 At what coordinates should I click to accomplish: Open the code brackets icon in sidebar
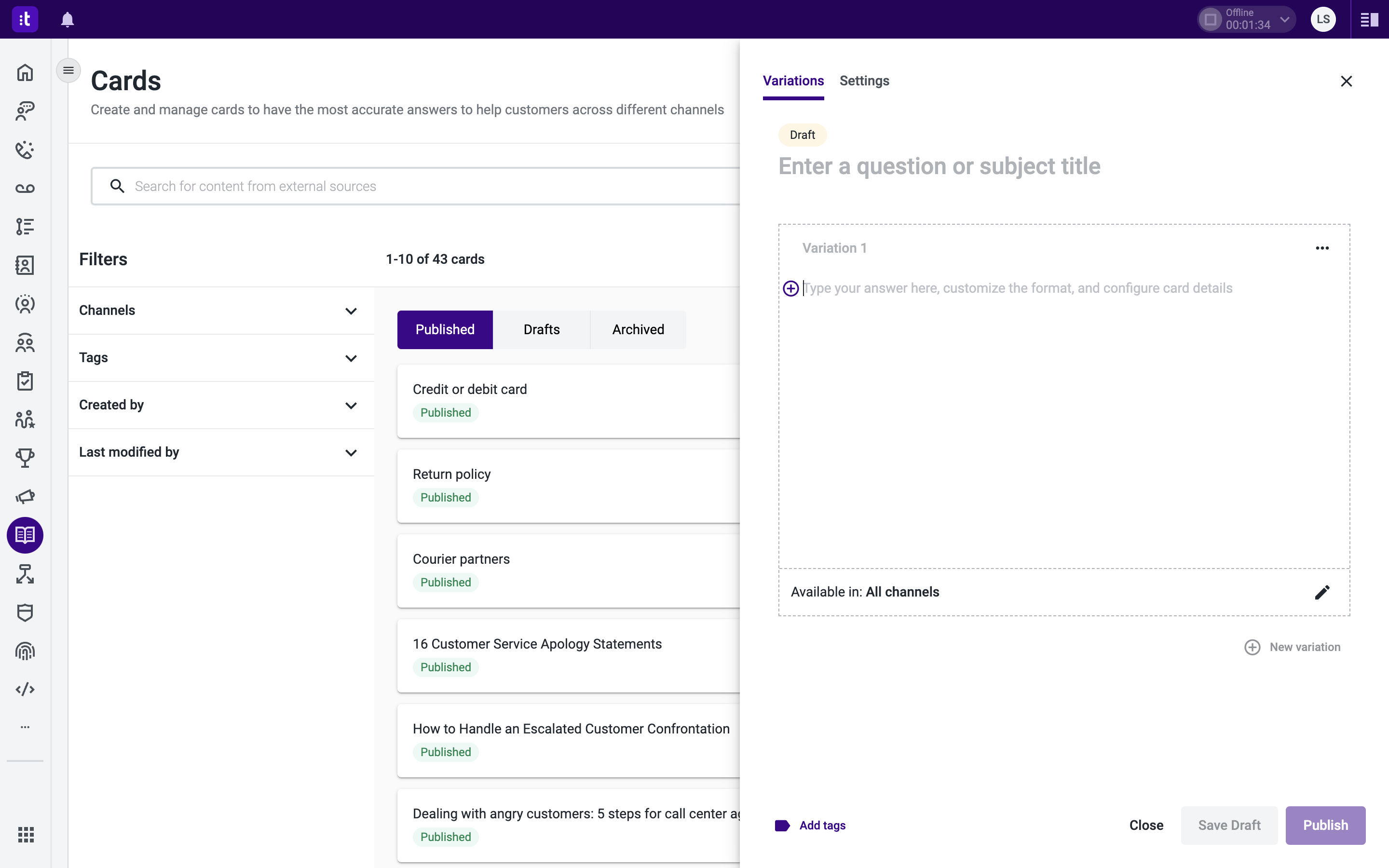(x=25, y=690)
